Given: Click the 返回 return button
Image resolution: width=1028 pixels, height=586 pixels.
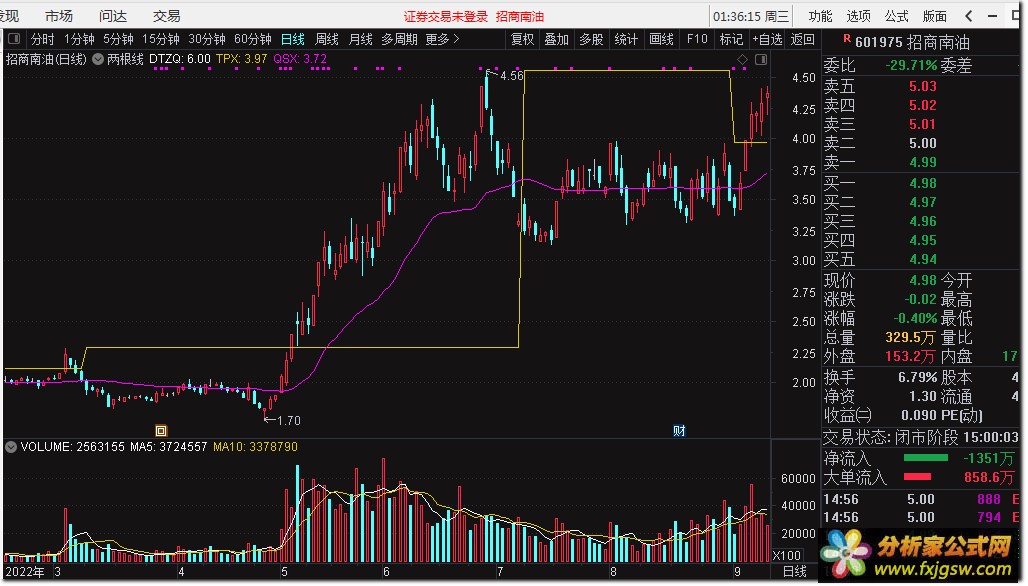Looking at the screenshot, I should [802, 39].
